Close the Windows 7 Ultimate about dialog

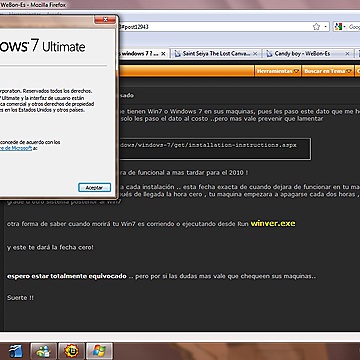coord(105,19)
